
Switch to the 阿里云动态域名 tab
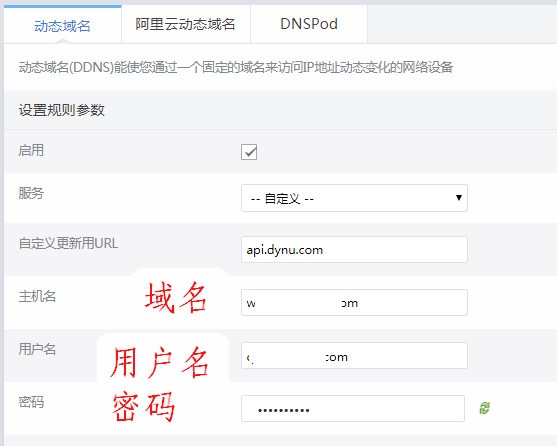(185, 24)
